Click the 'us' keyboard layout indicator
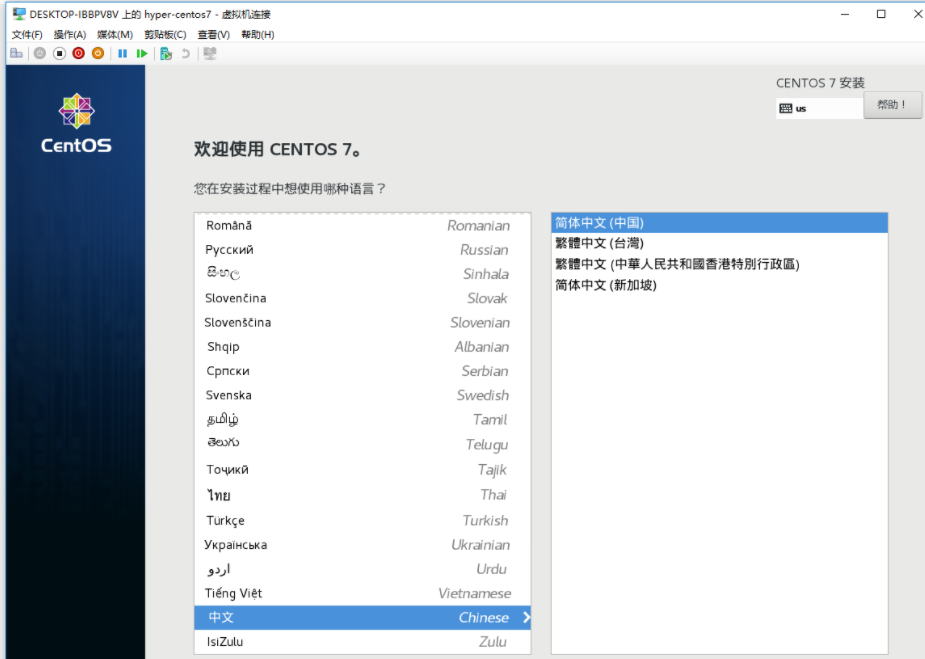 coord(819,109)
